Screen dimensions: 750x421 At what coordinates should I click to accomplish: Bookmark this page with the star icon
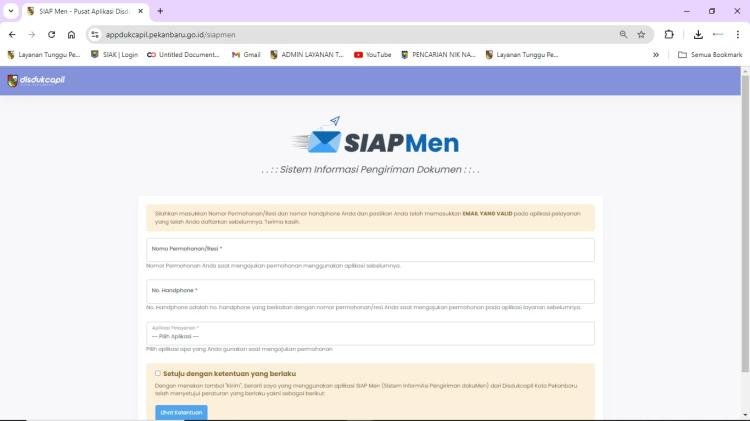[x=641, y=34]
